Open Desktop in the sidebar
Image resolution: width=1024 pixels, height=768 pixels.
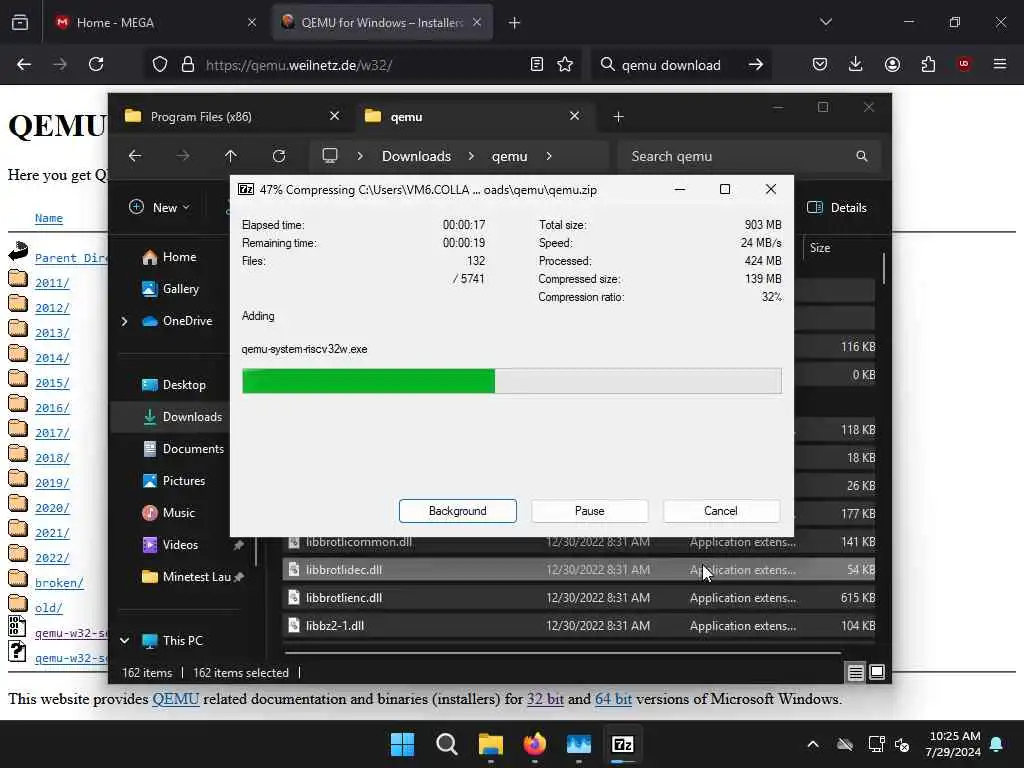174,385
